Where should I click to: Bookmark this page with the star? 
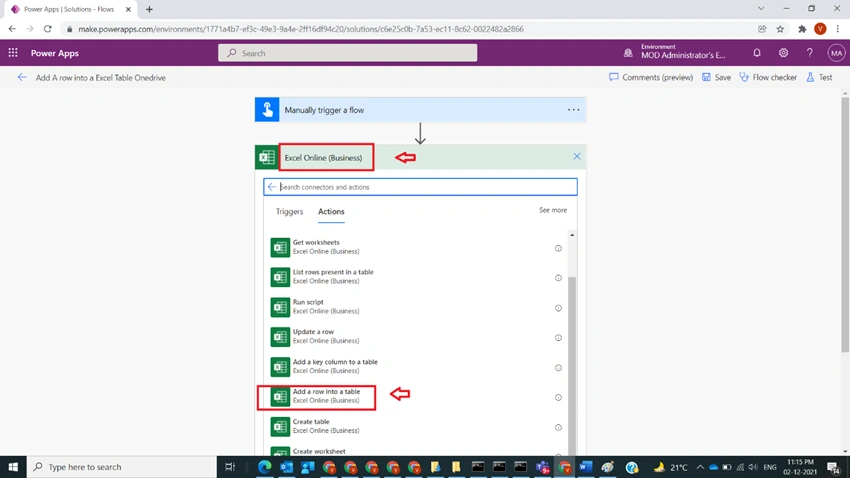(780, 29)
